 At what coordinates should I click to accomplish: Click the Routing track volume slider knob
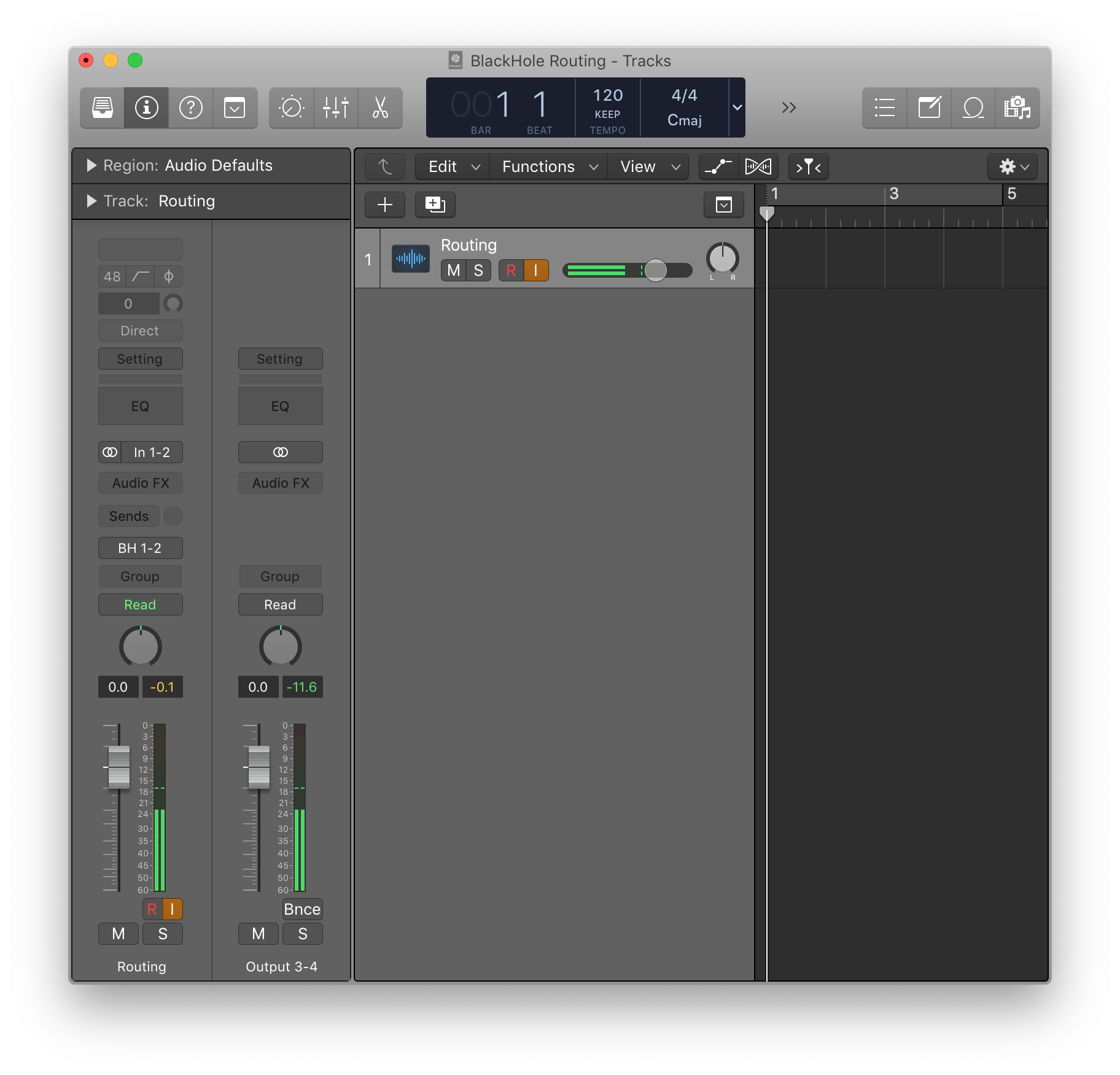tap(655, 270)
